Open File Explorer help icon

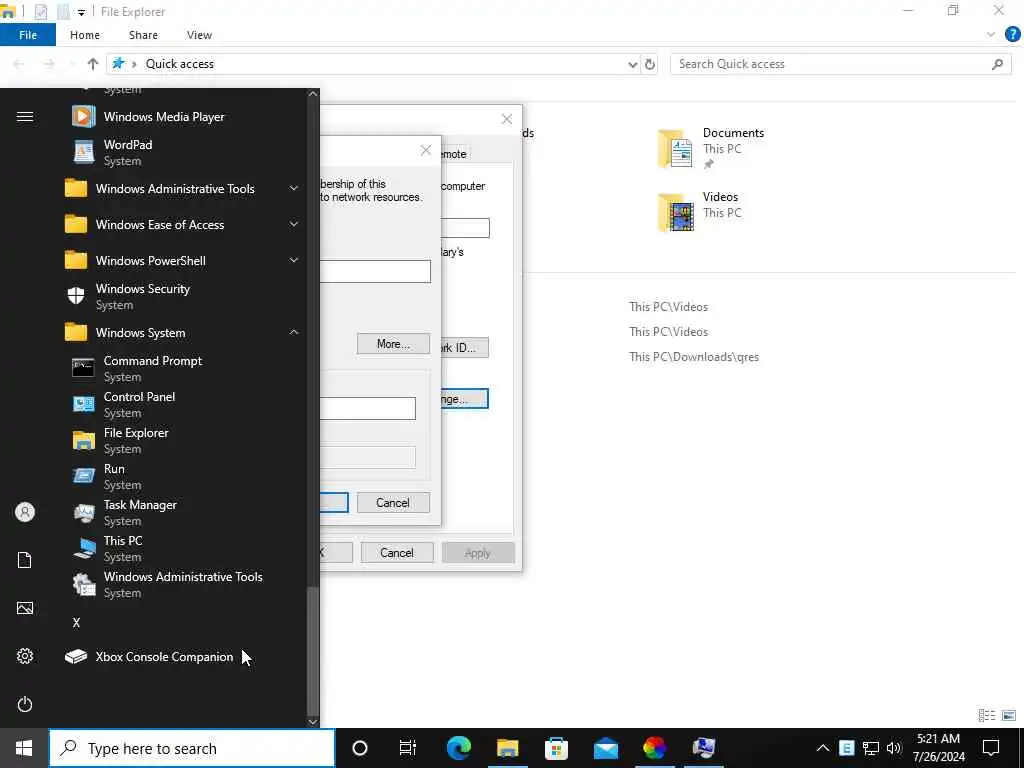coord(1012,35)
